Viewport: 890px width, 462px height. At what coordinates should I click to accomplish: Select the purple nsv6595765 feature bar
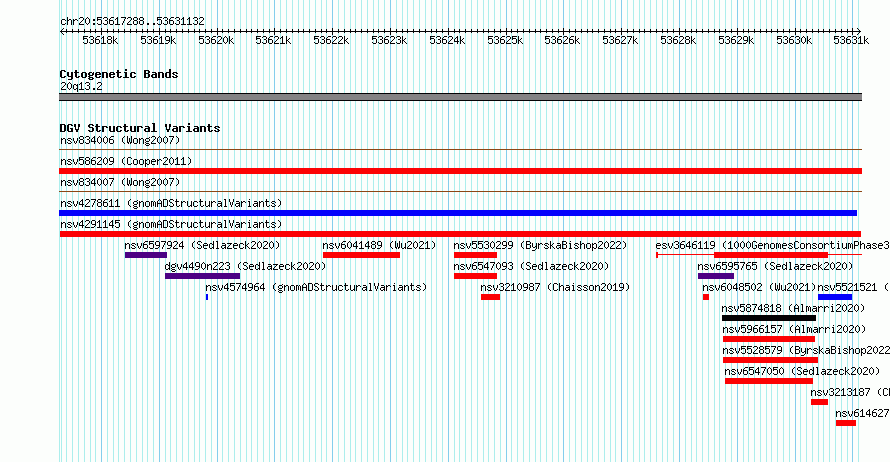point(716,276)
